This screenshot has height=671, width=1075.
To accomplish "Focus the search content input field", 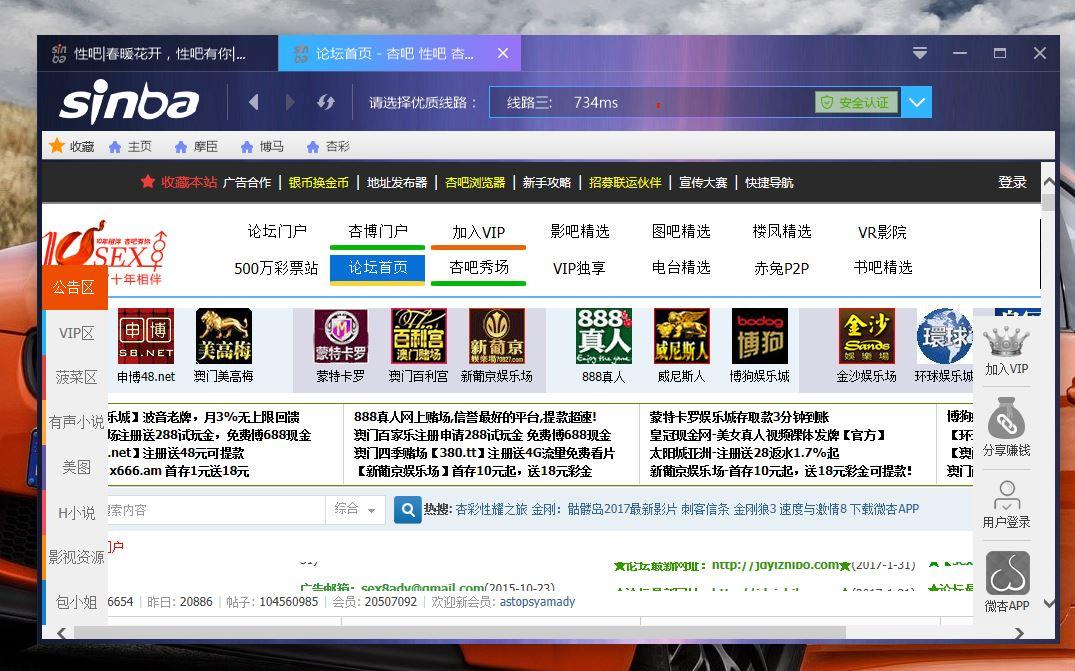I will click(215, 510).
